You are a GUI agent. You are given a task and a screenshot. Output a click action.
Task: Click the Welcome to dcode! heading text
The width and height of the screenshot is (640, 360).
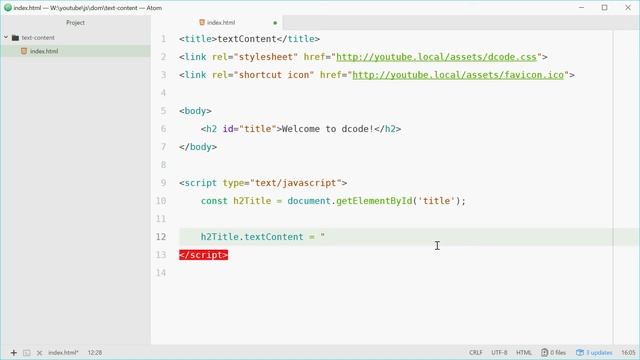pyautogui.click(x=328, y=129)
